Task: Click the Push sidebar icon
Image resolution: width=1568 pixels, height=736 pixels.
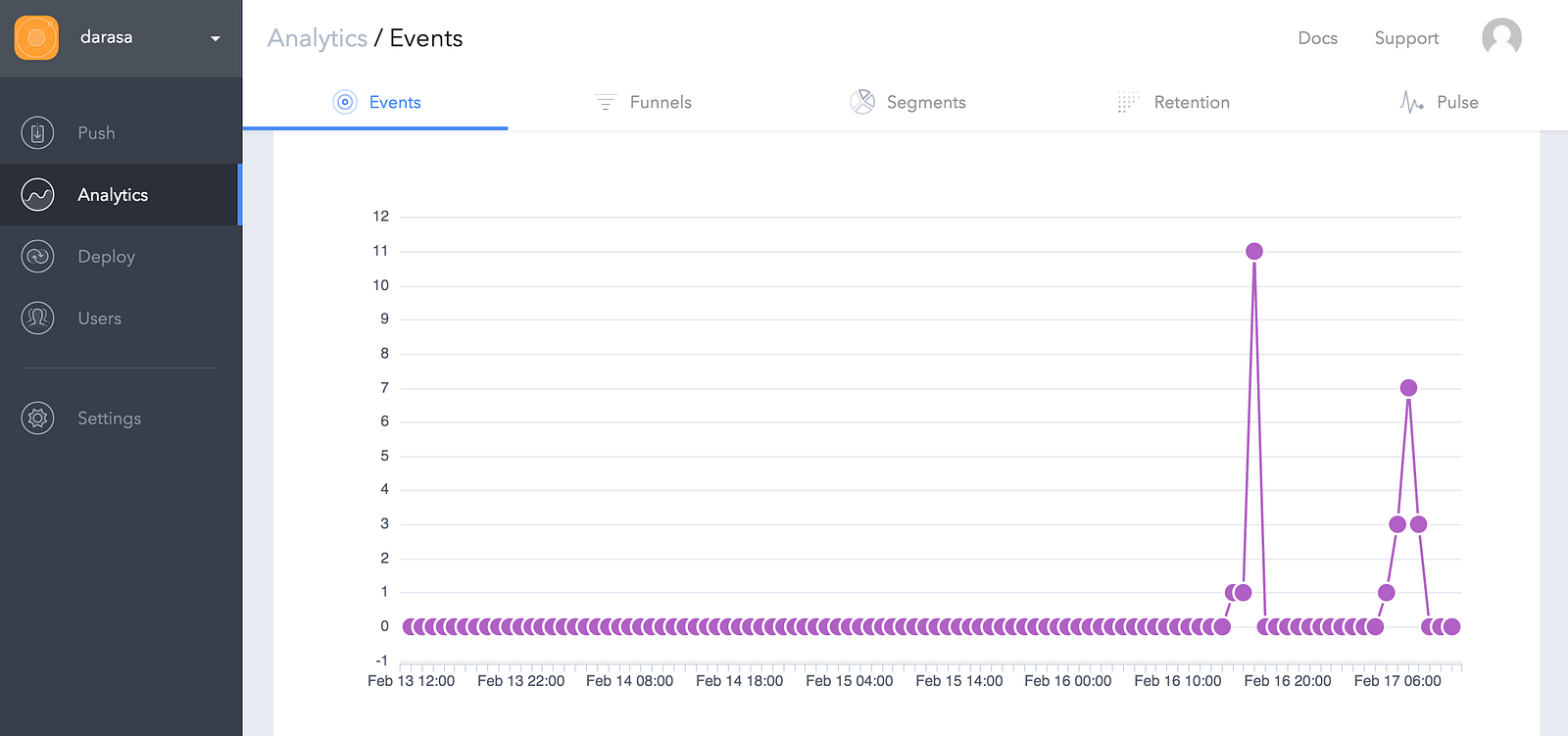Action: 37,132
